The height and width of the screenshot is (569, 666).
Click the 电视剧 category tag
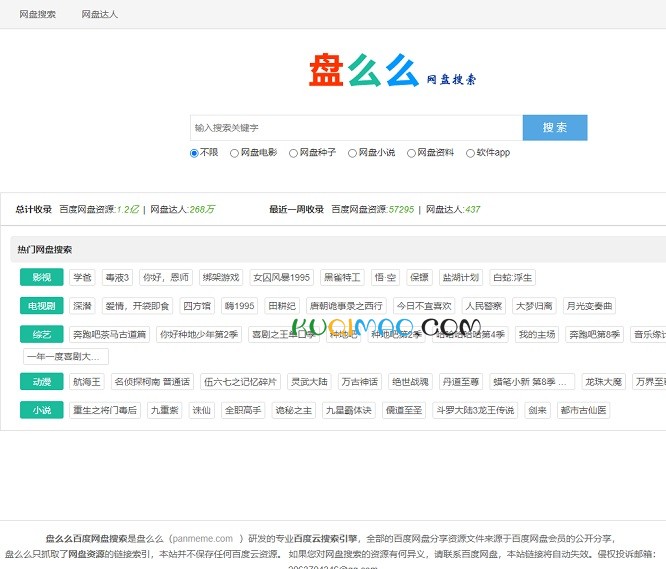coord(42,306)
